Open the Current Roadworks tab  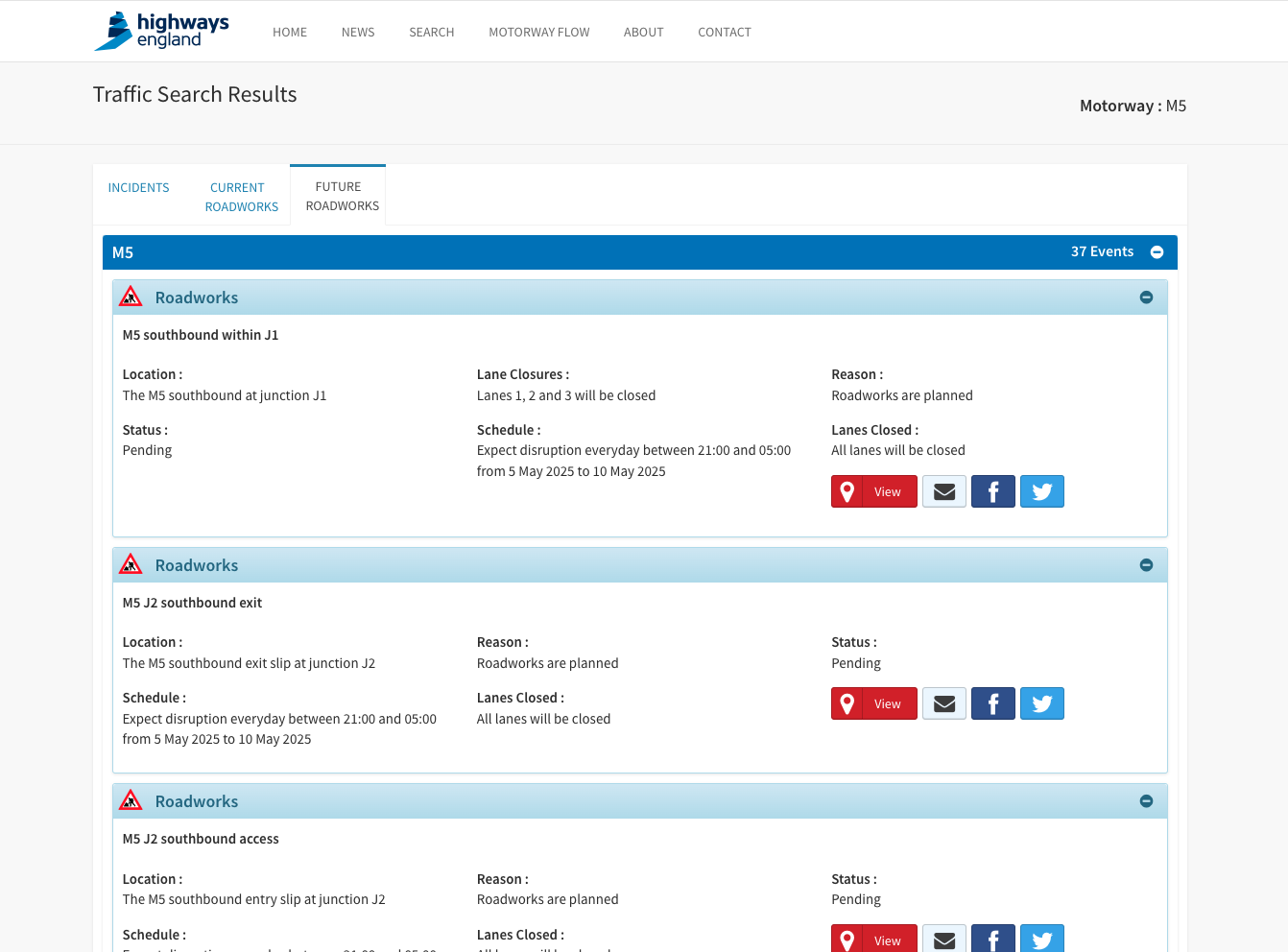241,197
